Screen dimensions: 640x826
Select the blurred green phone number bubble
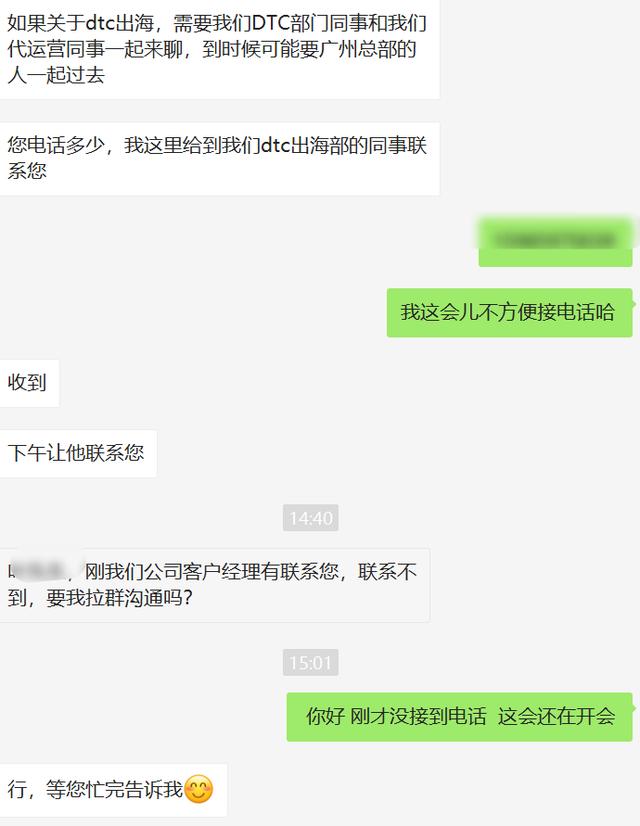click(x=555, y=241)
